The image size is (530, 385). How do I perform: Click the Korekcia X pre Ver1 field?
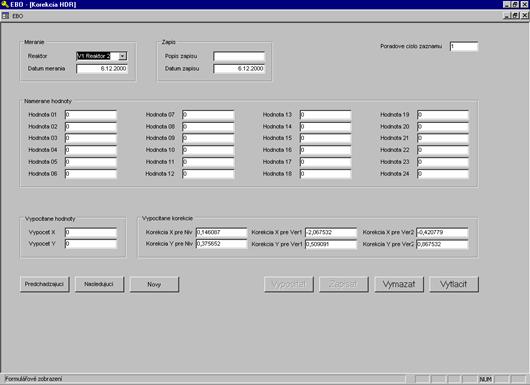click(x=331, y=232)
